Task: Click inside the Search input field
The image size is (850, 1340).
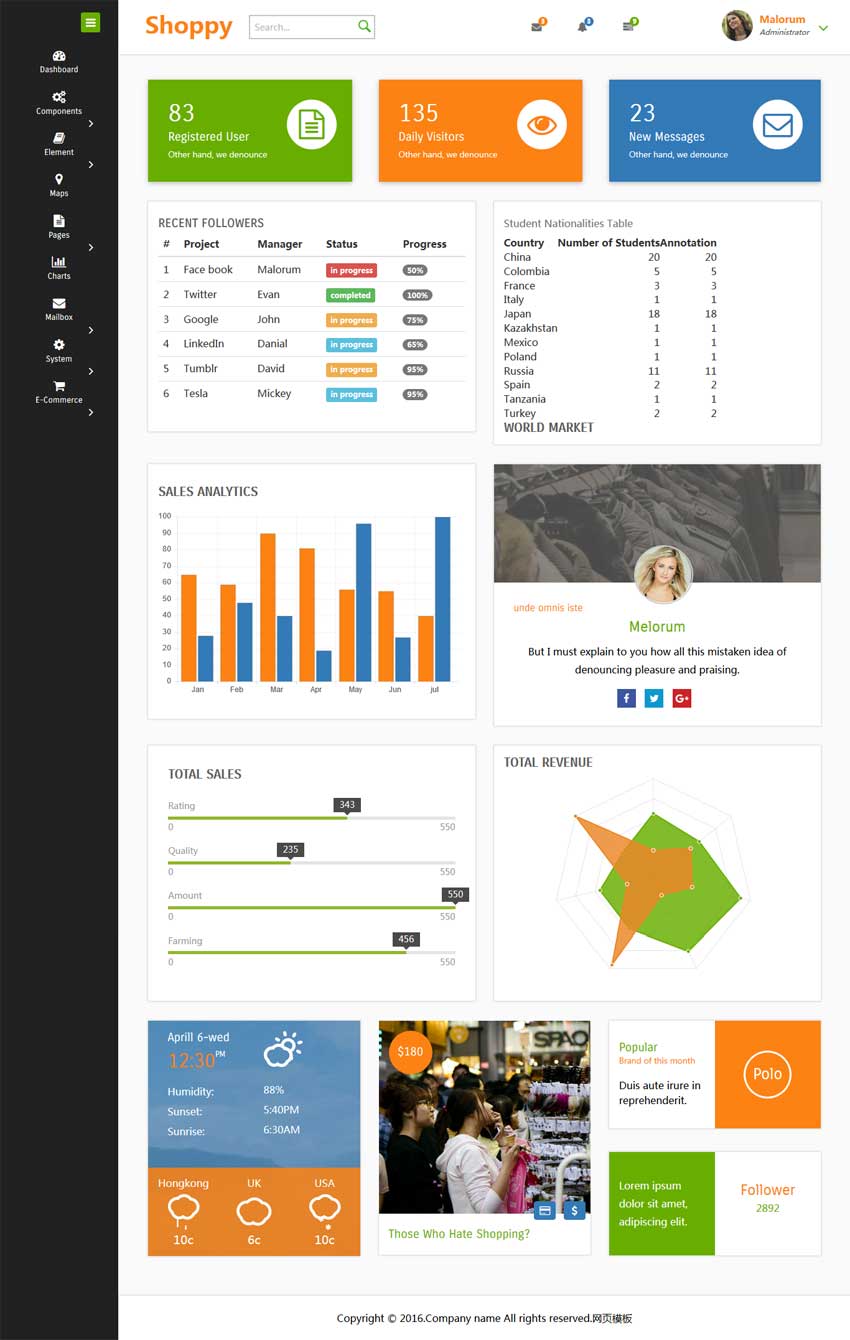Action: (302, 27)
